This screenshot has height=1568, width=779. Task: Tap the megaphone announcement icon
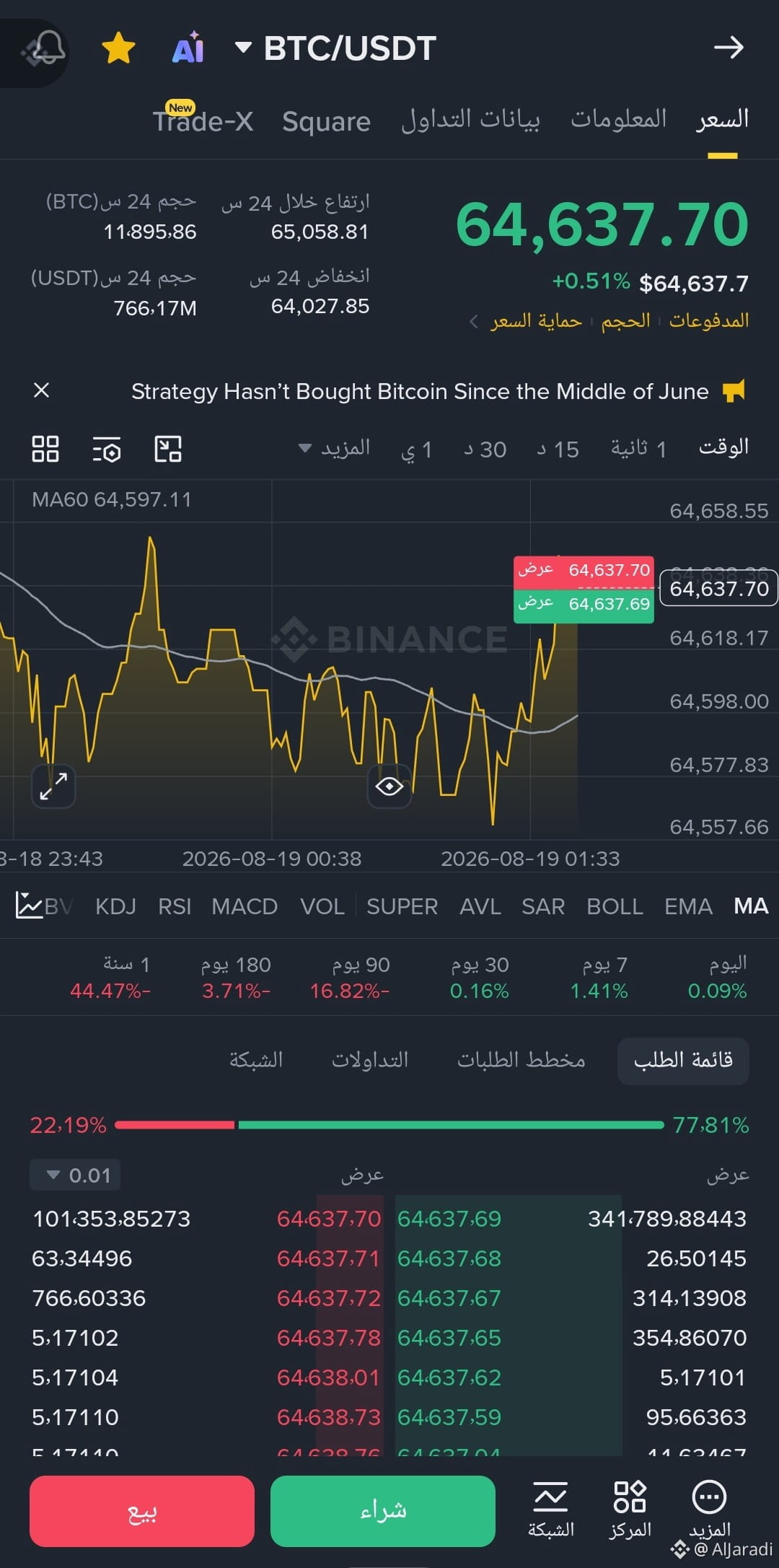point(734,390)
